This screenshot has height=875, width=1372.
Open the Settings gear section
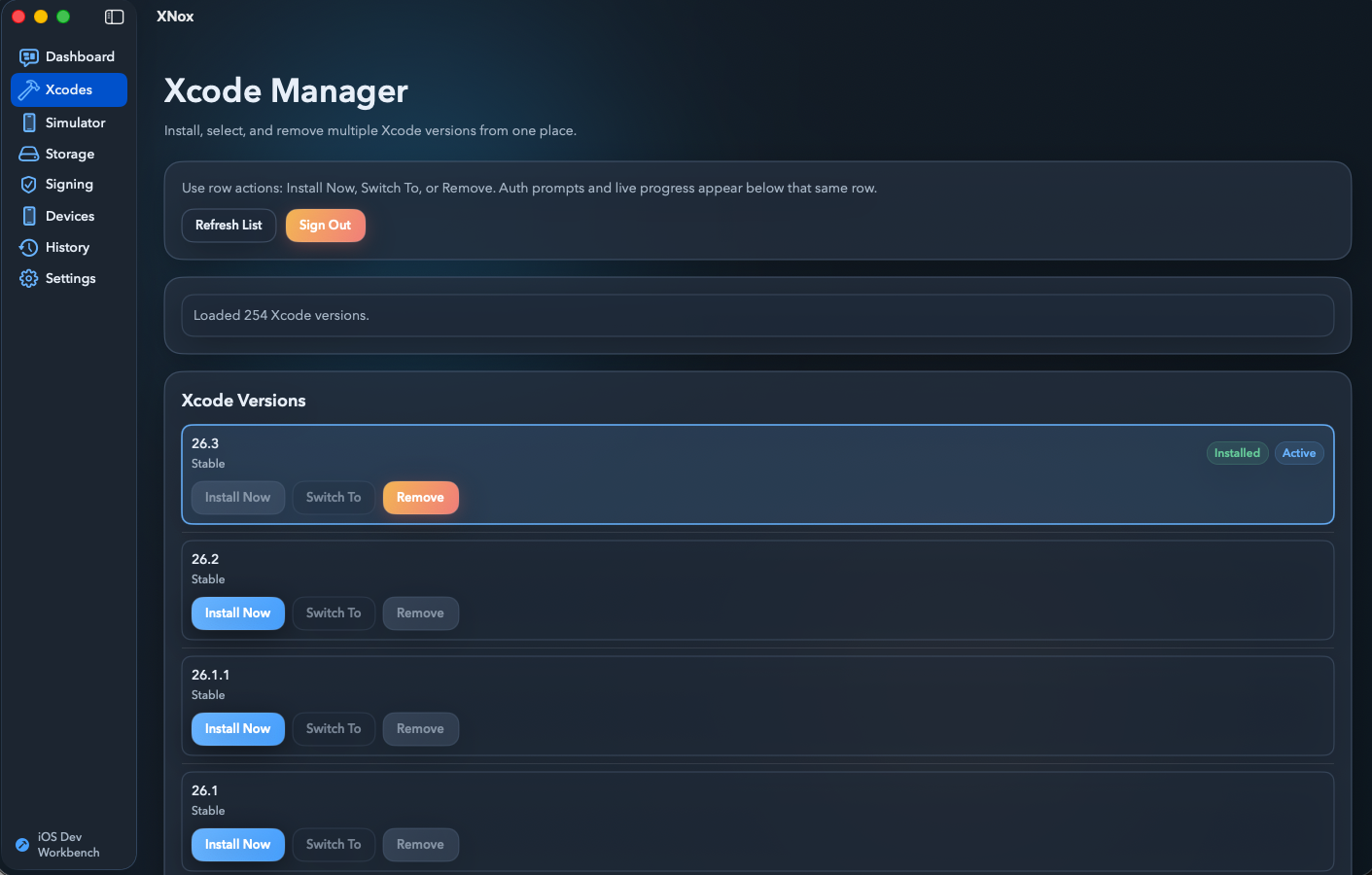tap(68, 278)
